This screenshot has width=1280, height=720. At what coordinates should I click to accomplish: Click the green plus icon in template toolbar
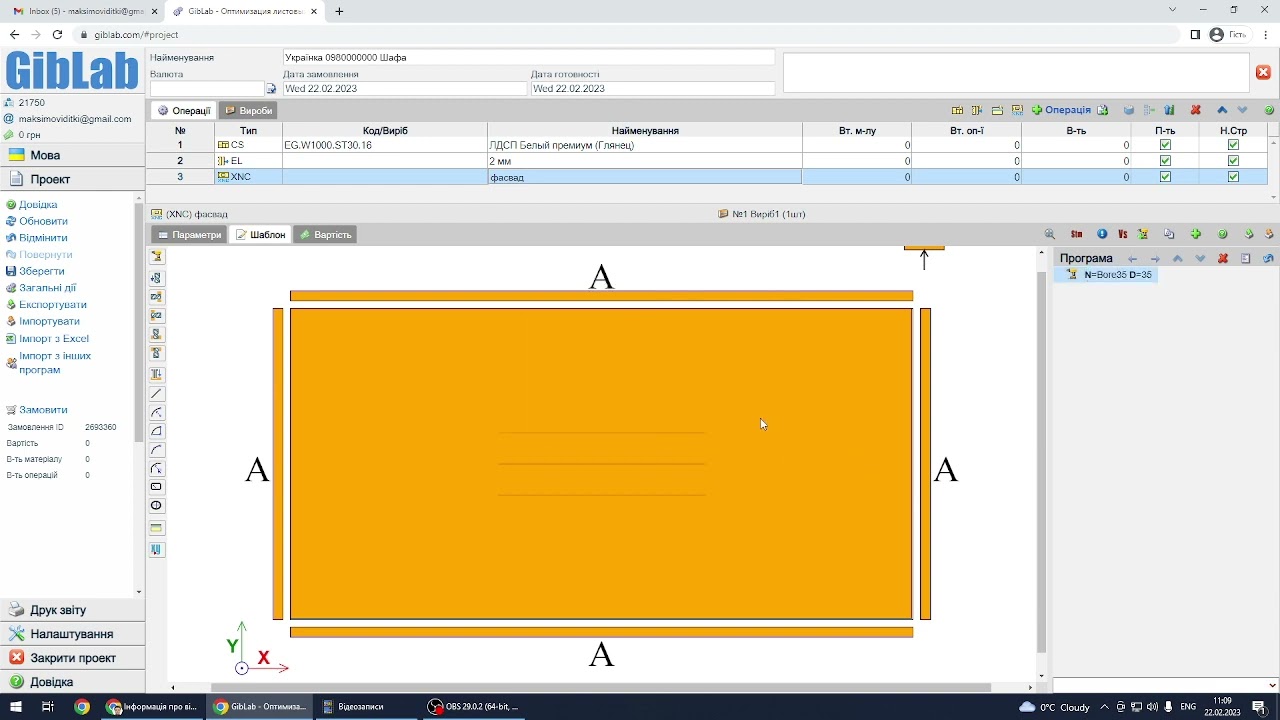tap(1195, 234)
